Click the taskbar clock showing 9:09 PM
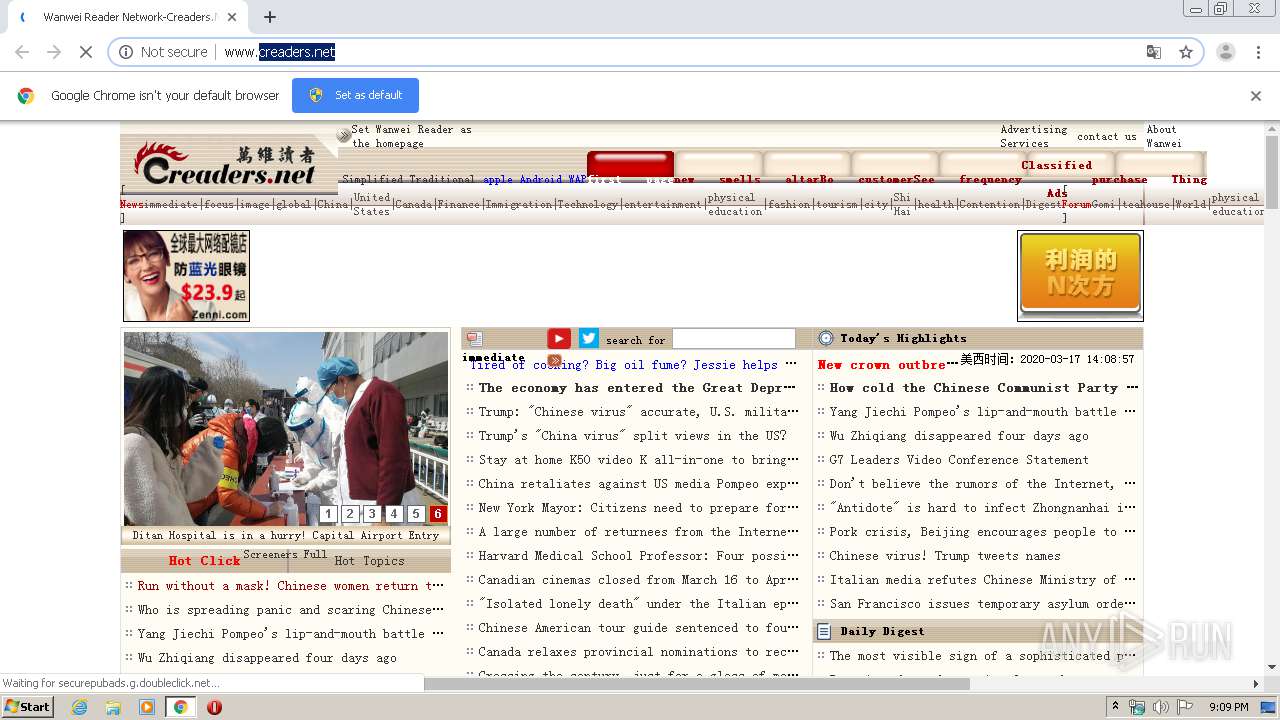 click(x=1228, y=707)
